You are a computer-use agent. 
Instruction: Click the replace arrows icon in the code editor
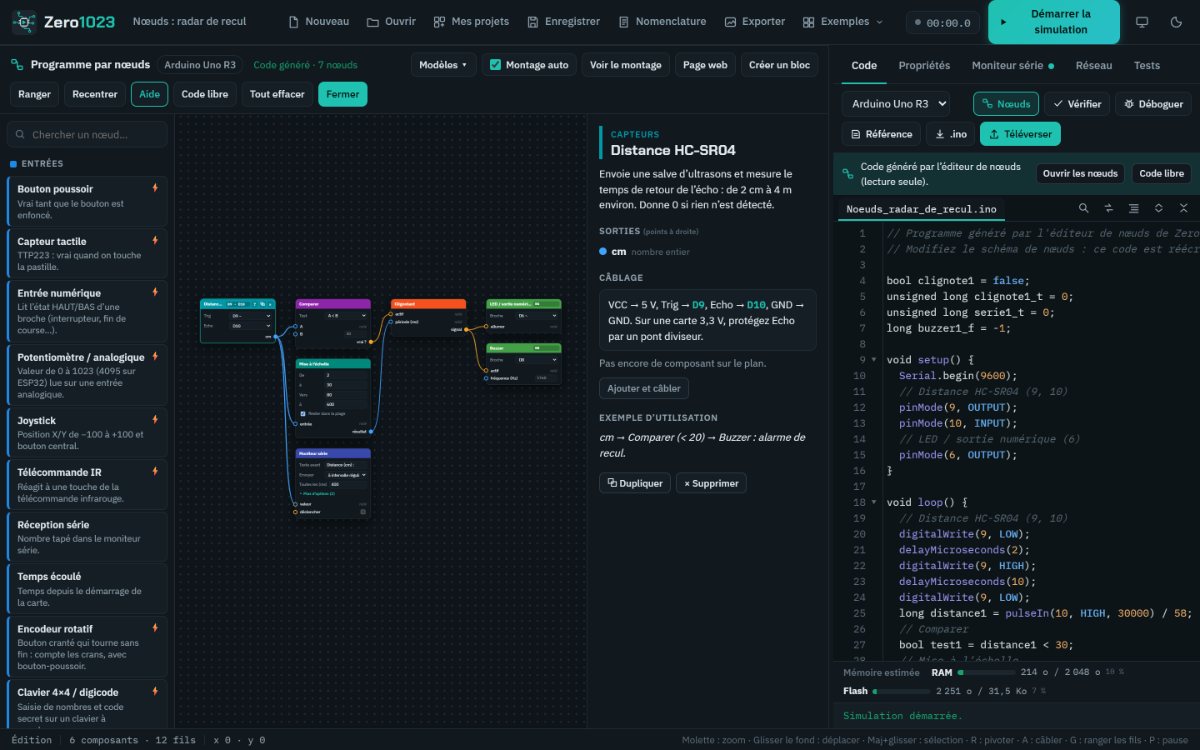tap(1108, 208)
